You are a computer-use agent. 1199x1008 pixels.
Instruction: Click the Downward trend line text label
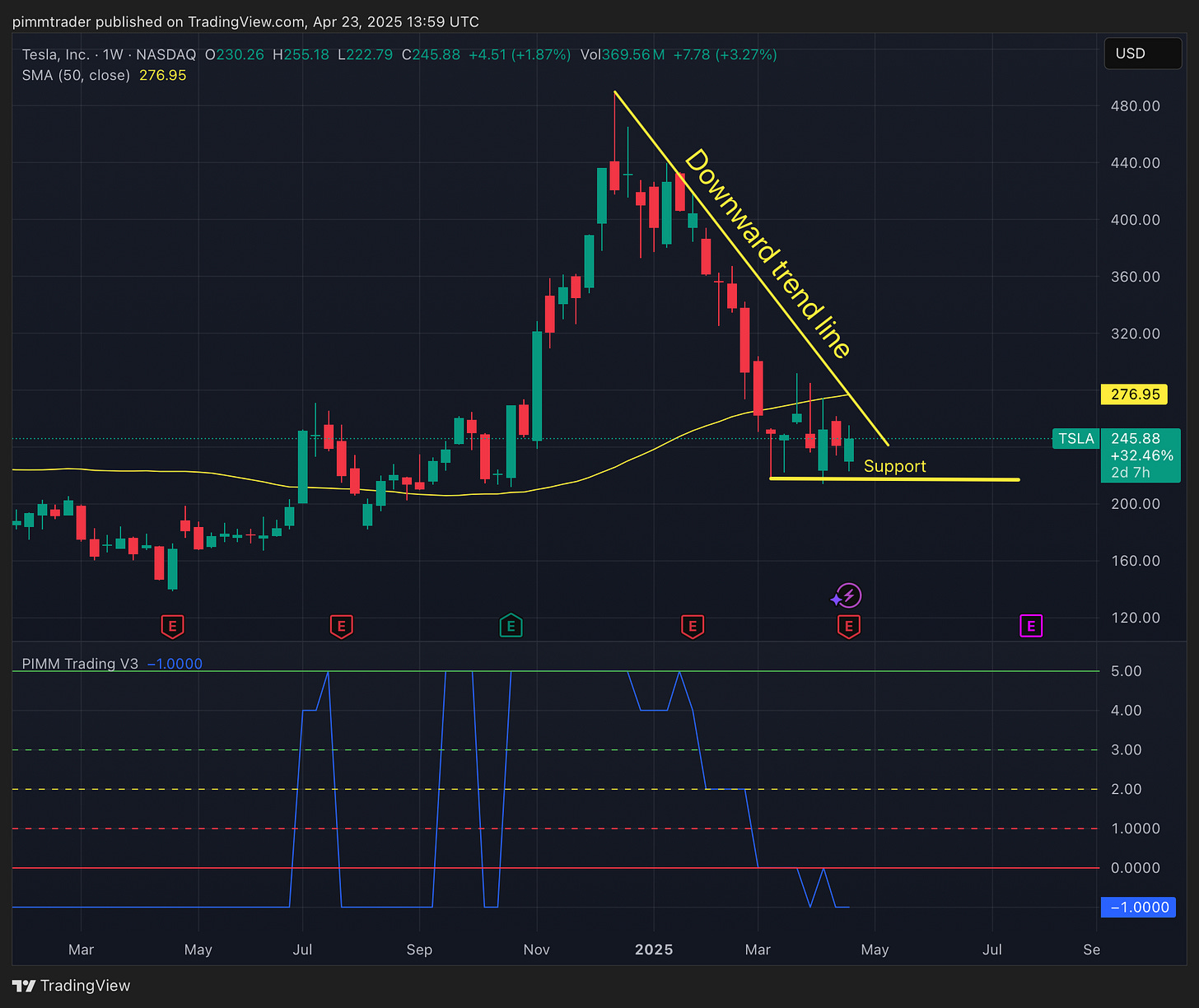(x=767, y=254)
